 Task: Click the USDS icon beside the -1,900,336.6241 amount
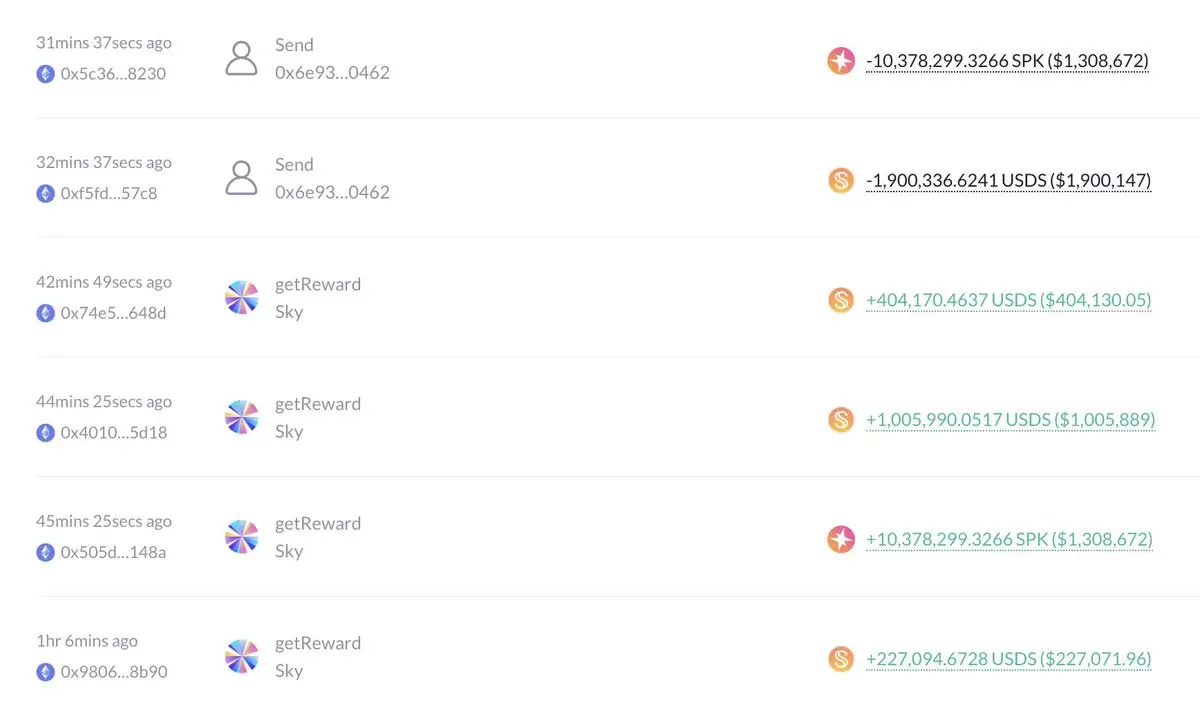pos(841,181)
